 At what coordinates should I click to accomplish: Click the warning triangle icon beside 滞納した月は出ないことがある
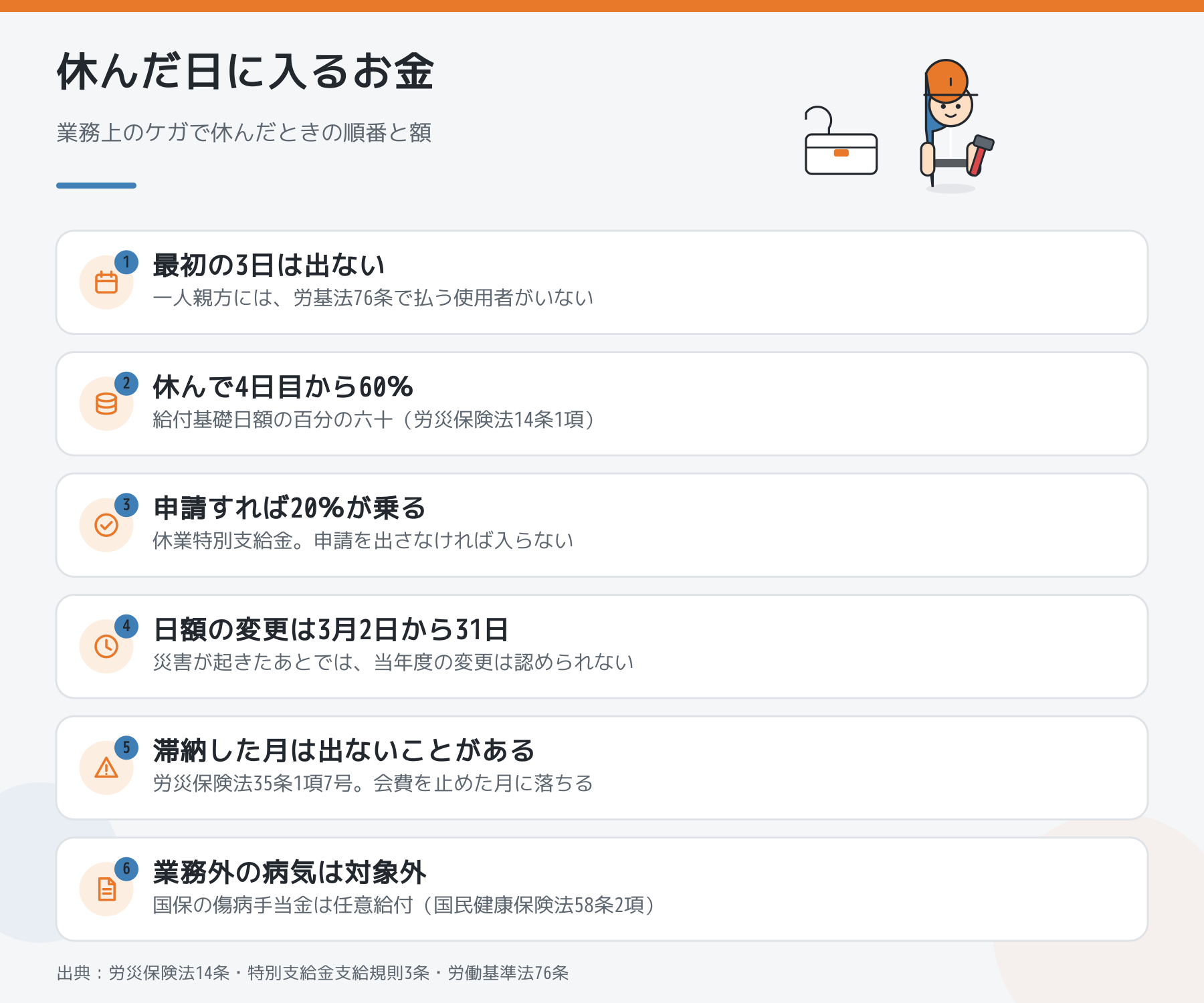point(106,768)
